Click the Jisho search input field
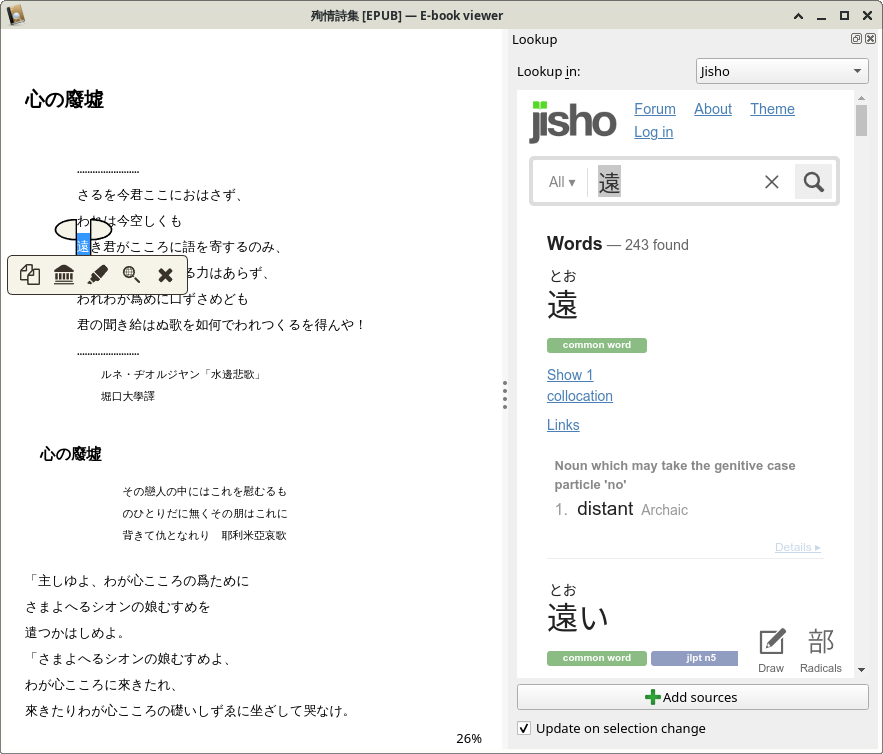The width and height of the screenshot is (883, 754). point(676,181)
